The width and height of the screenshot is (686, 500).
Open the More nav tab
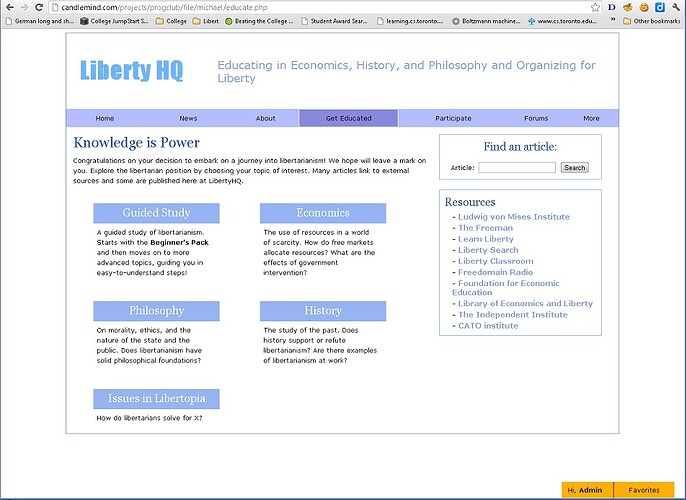click(591, 119)
